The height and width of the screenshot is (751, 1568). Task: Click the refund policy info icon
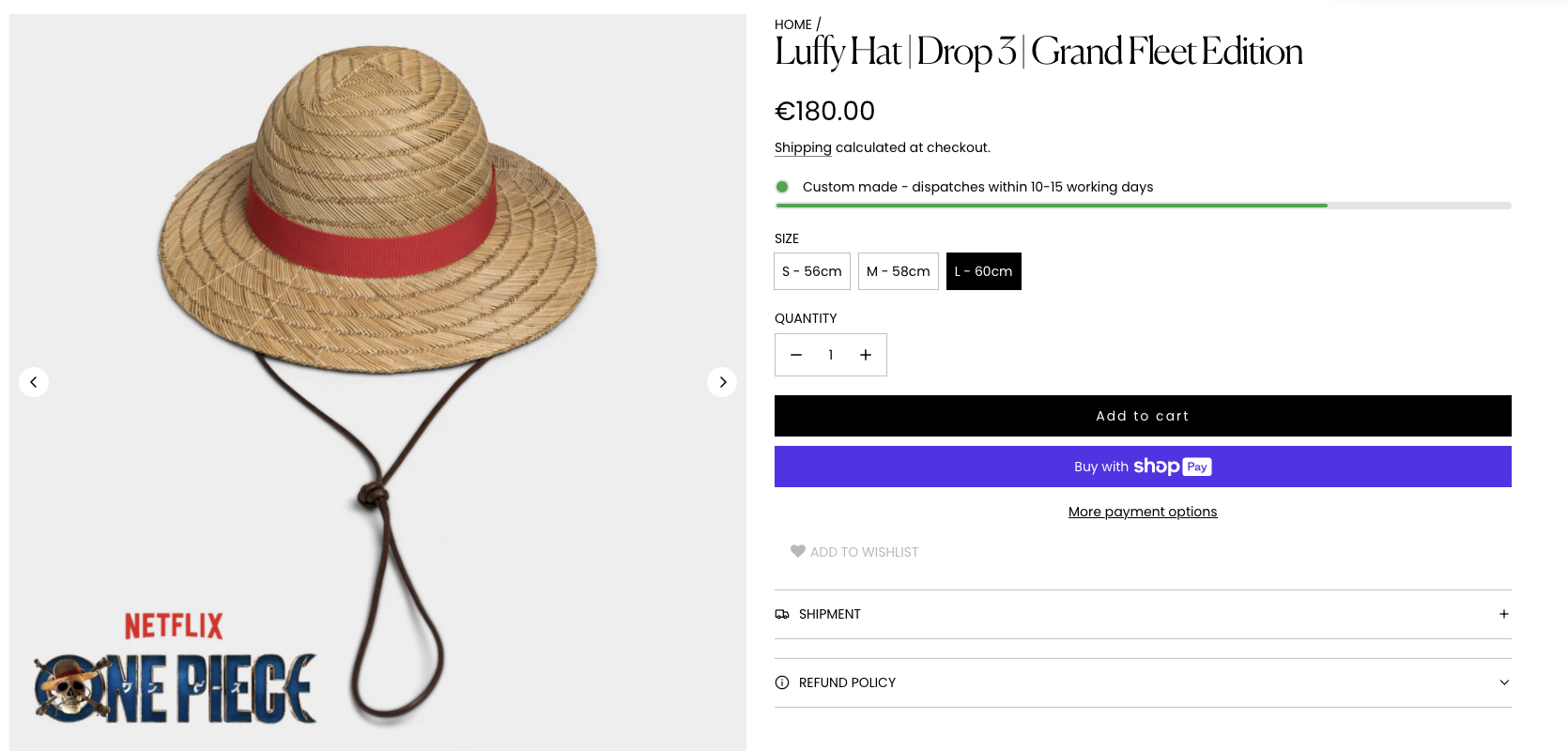(x=782, y=682)
